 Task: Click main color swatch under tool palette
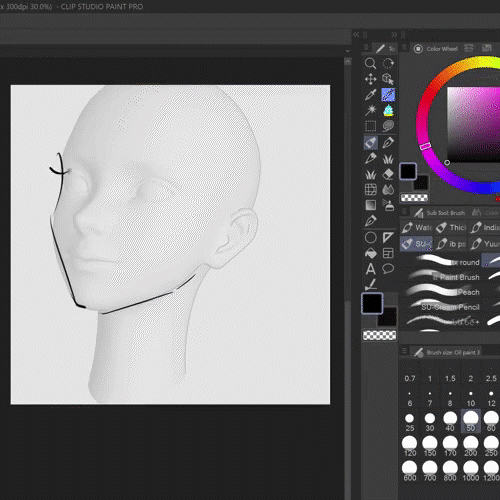pyautogui.click(x=372, y=303)
